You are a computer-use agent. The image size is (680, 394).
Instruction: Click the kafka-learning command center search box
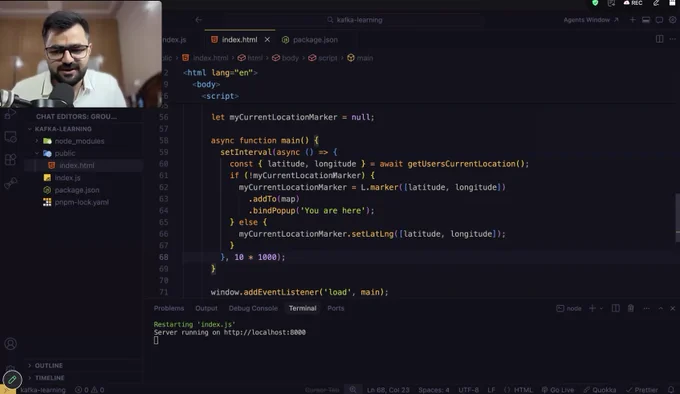pos(354,20)
